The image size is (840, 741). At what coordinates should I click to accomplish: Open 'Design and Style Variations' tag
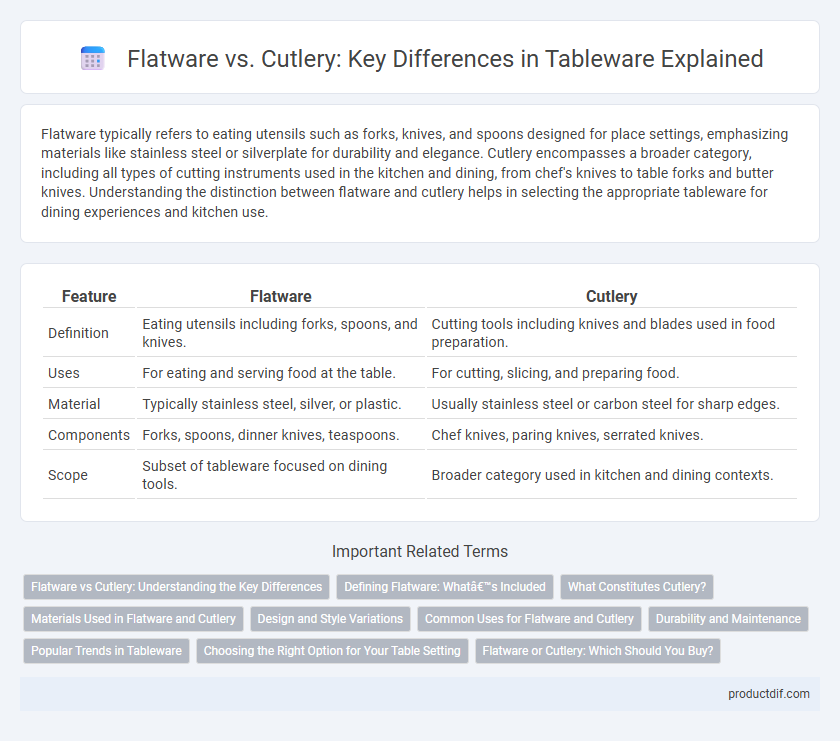click(330, 619)
